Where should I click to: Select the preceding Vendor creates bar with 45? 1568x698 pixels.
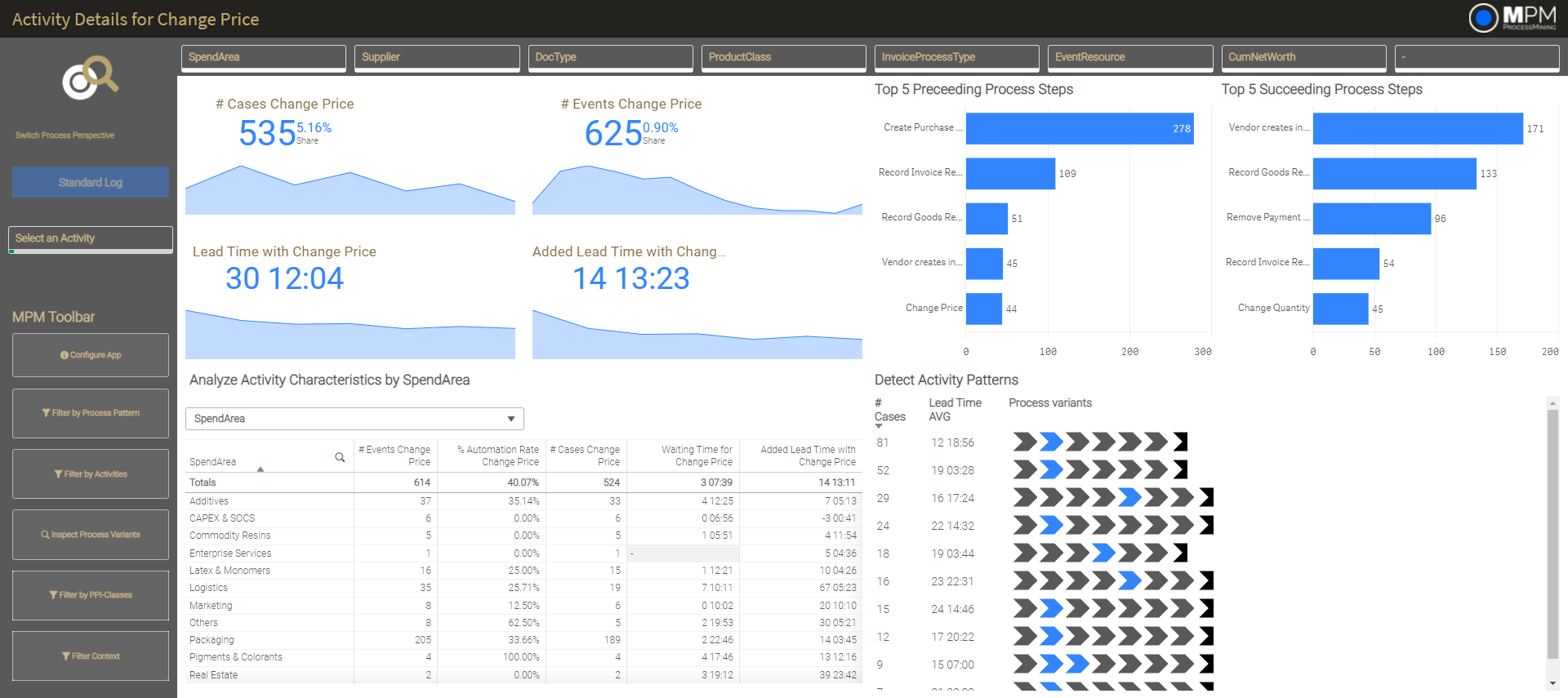tap(984, 263)
